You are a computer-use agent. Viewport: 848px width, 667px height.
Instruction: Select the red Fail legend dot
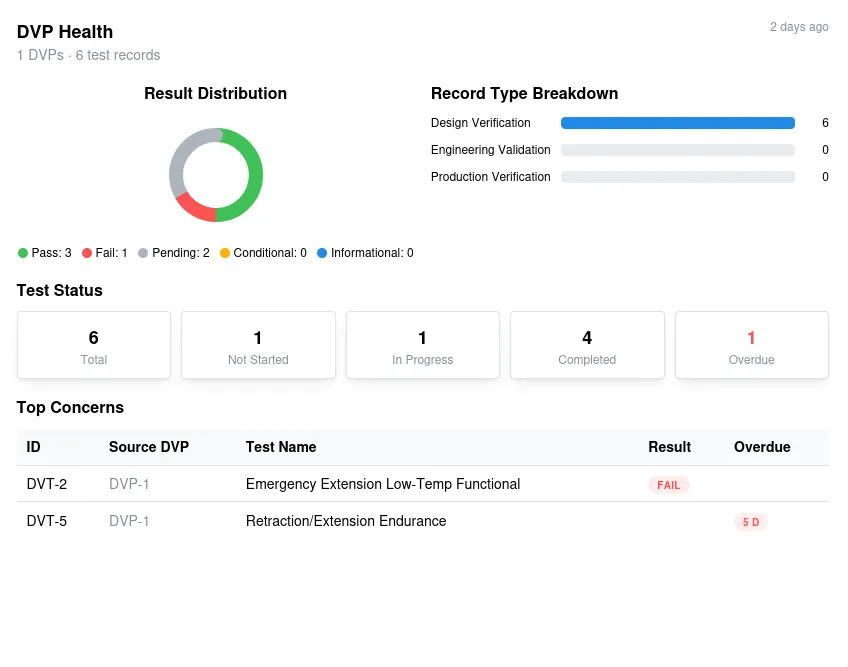click(87, 253)
